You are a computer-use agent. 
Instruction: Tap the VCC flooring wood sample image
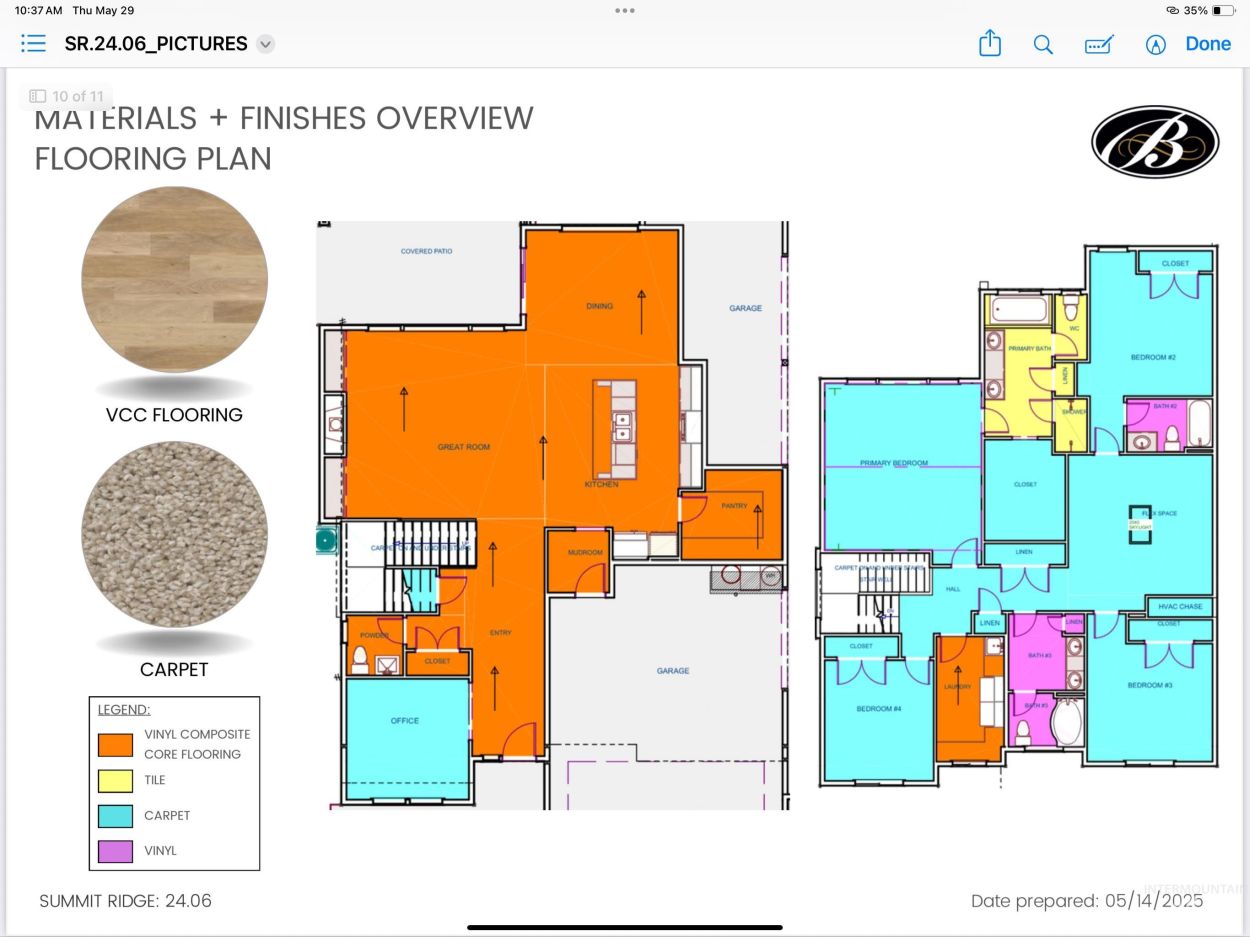click(174, 280)
